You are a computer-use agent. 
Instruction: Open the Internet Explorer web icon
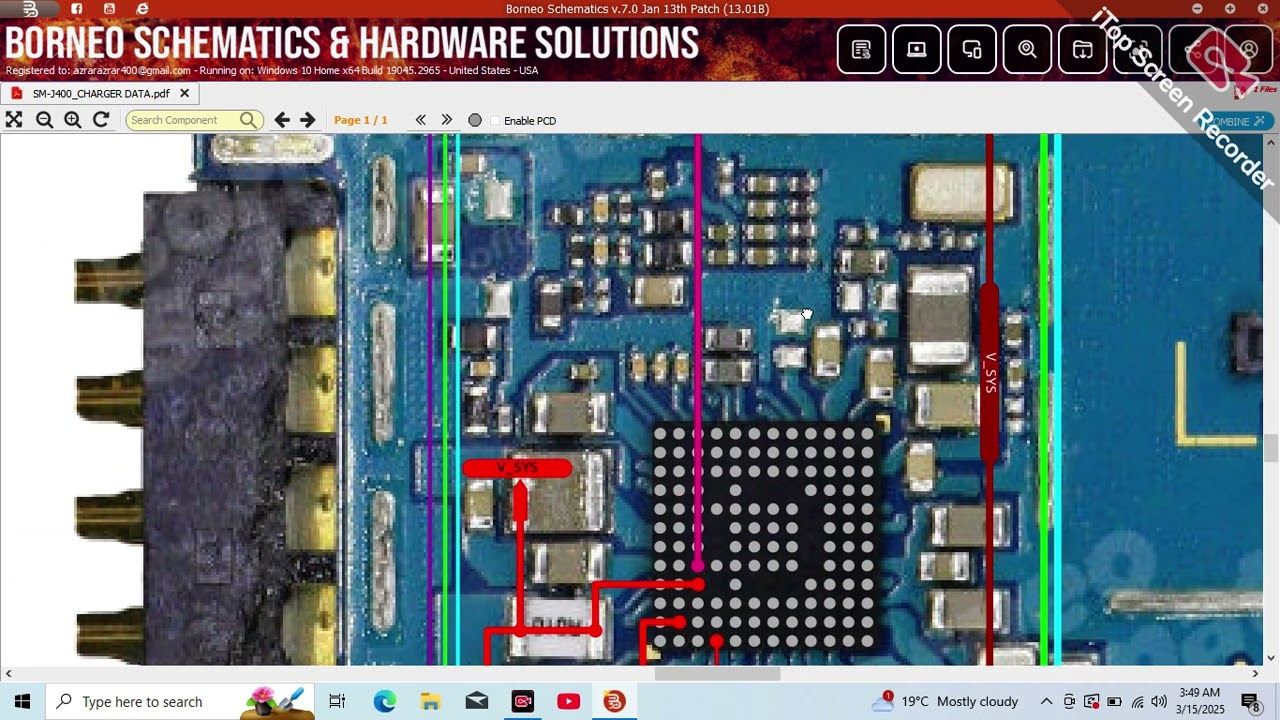142,9
